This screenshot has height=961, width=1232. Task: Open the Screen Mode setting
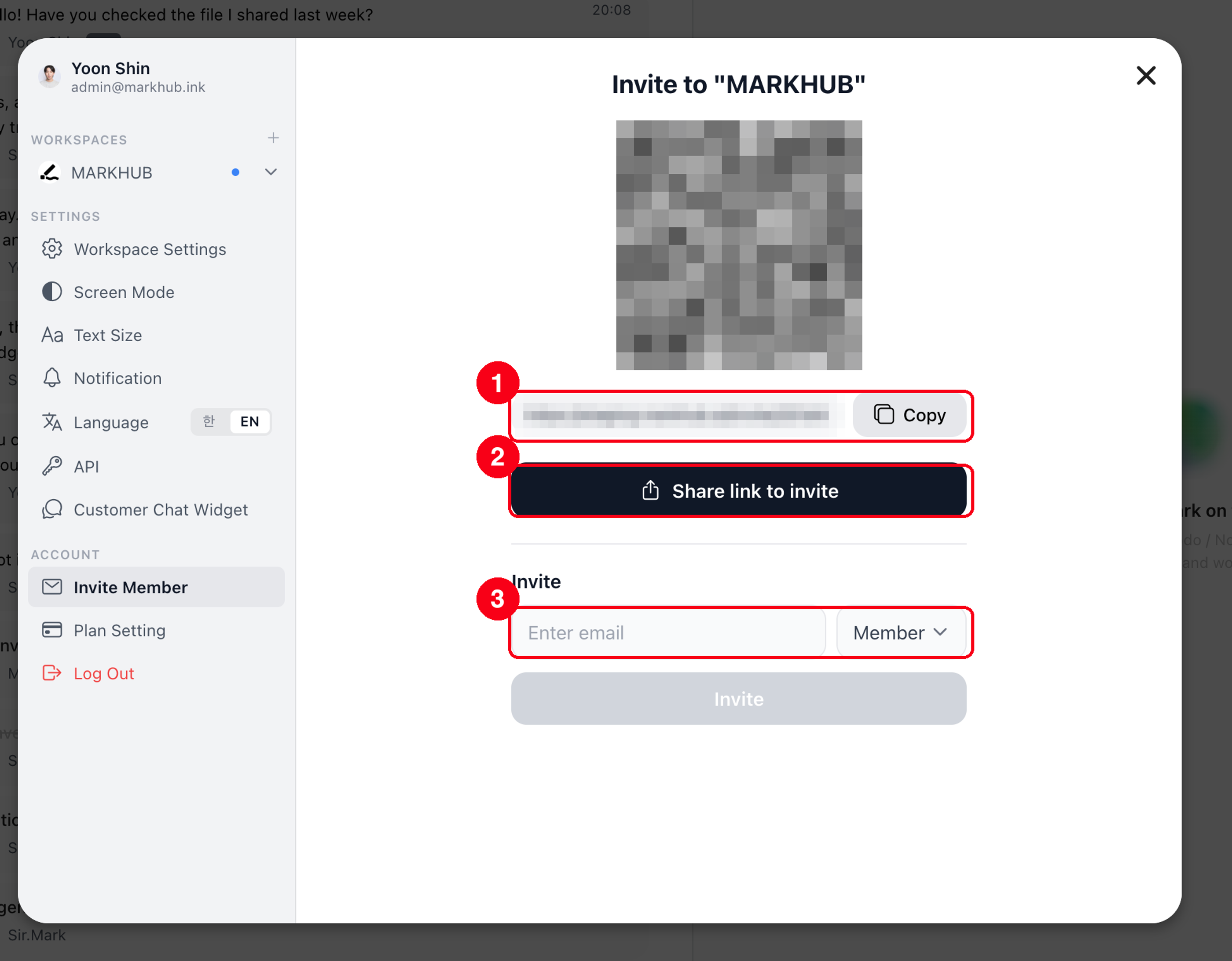coord(156,292)
